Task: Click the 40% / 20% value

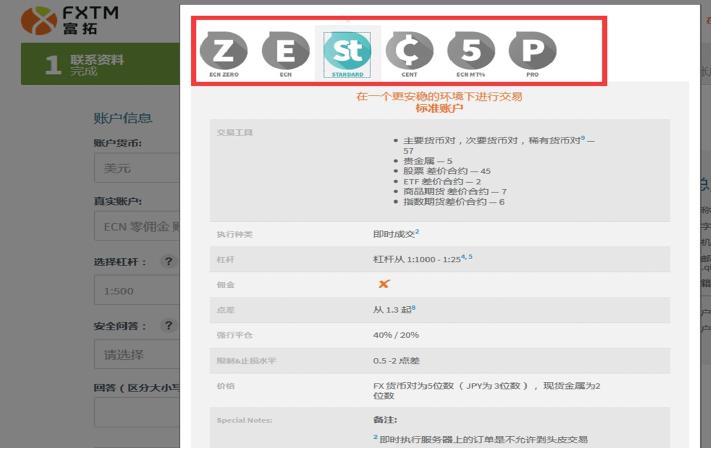Action: point(396,335)
